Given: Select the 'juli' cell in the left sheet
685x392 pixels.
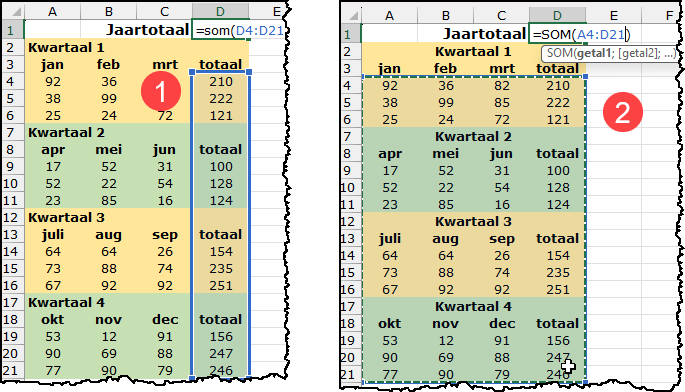Looking at the screenshot, I should (x=52, y=234).
